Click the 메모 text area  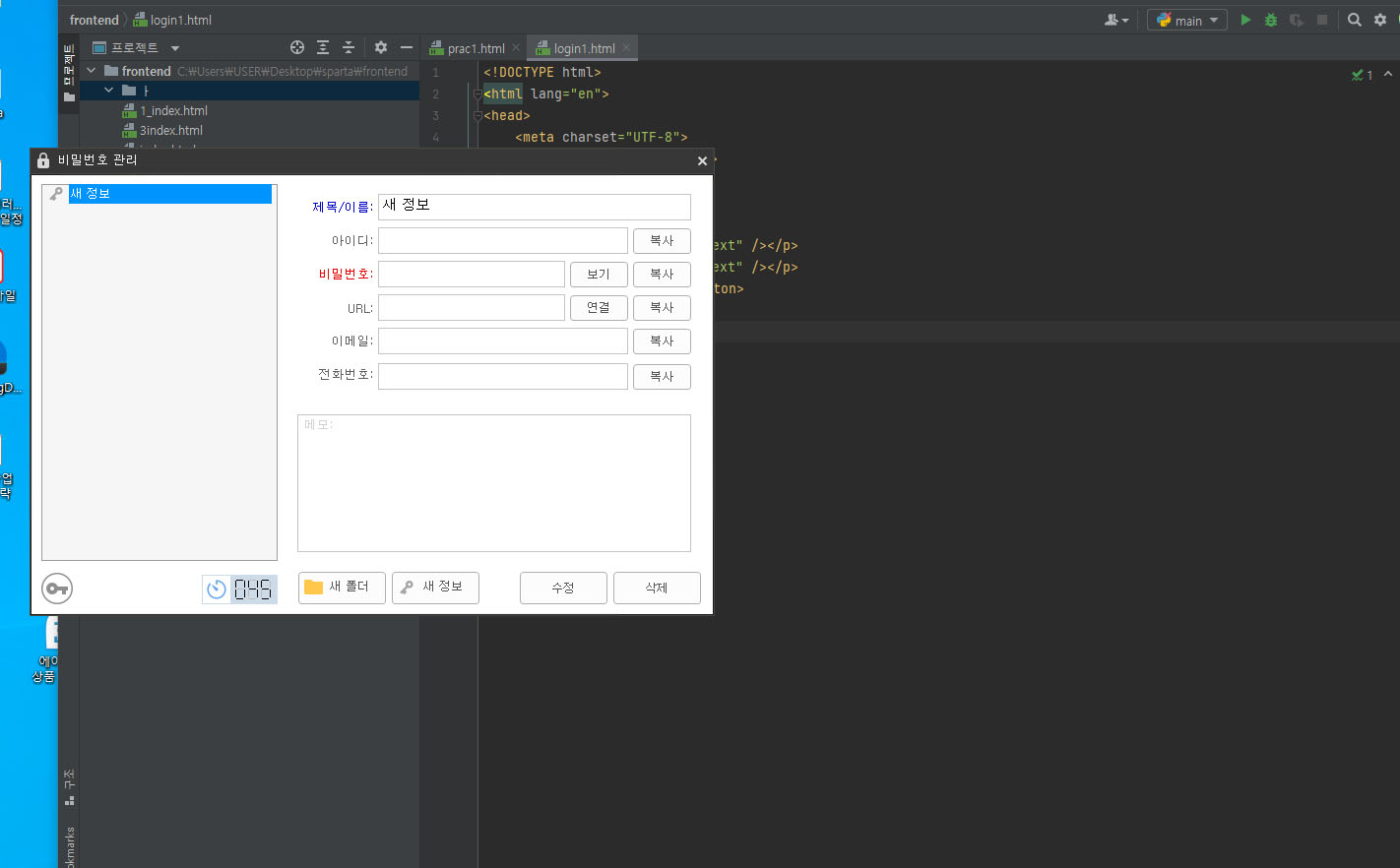pyautogui.click(x=494, y=483)
